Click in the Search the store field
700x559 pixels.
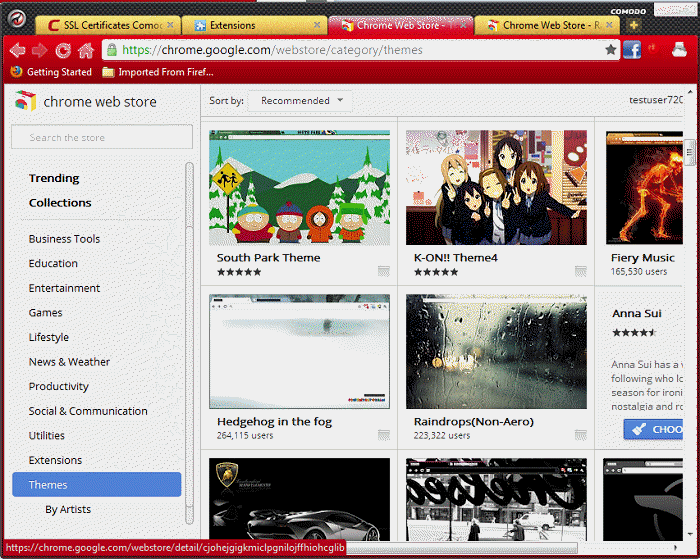coord(102,137)
